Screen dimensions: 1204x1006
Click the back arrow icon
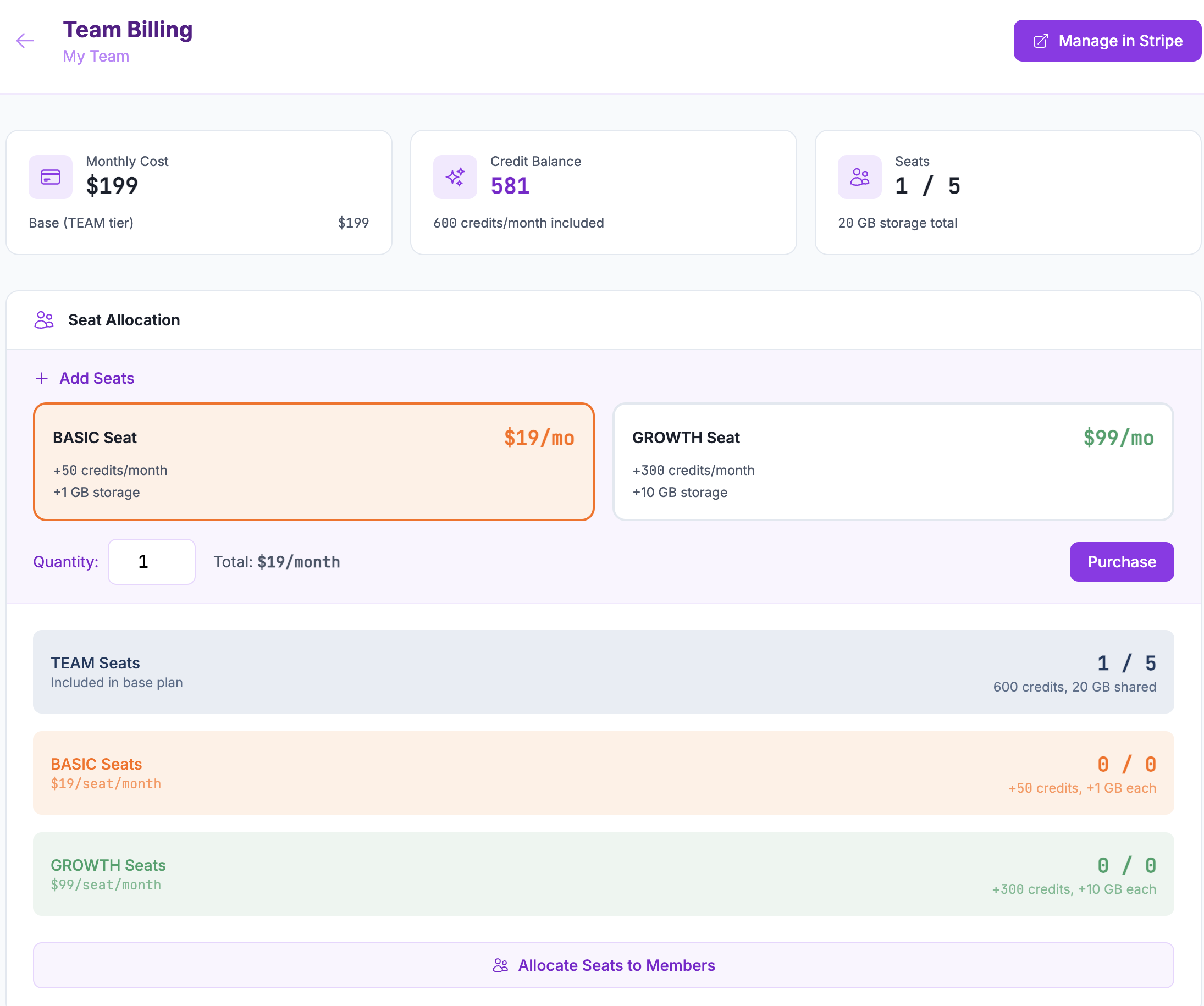pyautogui.click(x=25, y=41)
